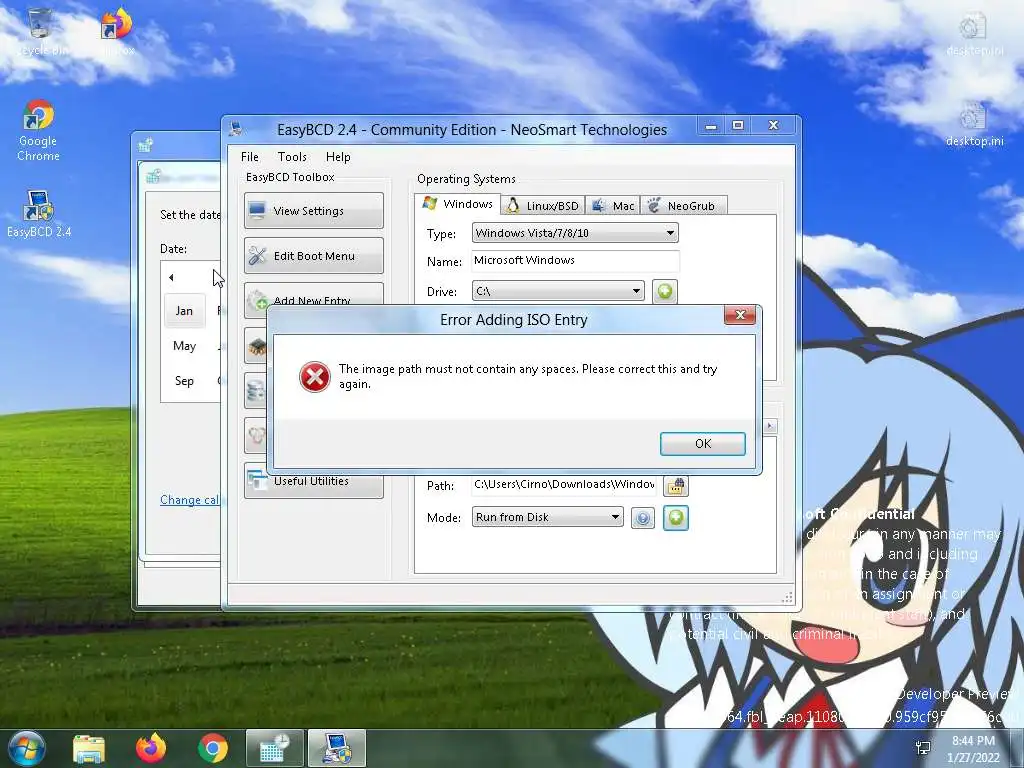This screenshot has width=1024, height=768.
Task: Click the small arrow scroll button right of dialog
Action: click(x=770, y=426)
